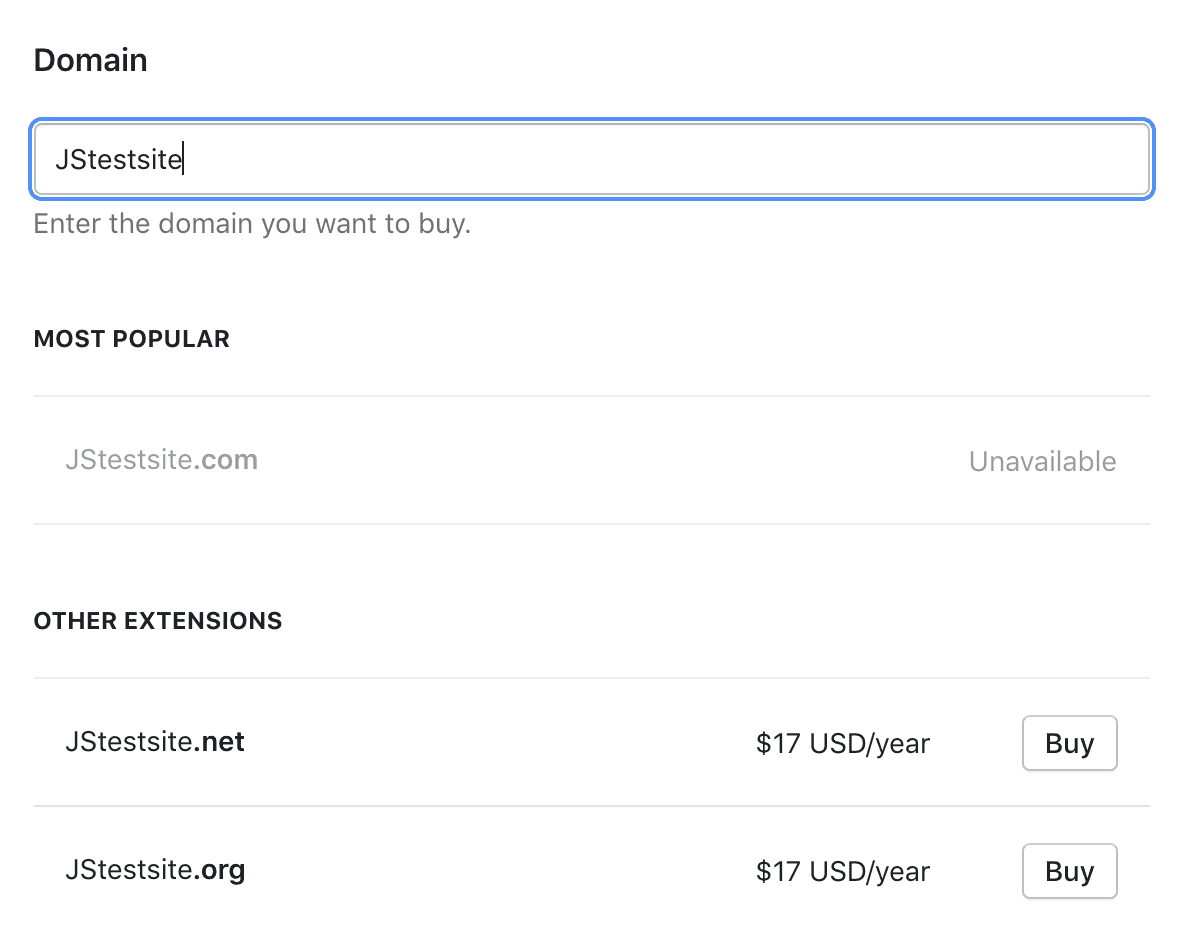Select the JStestsite.org domain name text
The width and height of the screenshot is (1185, 930).
click(x=154, y=870)
